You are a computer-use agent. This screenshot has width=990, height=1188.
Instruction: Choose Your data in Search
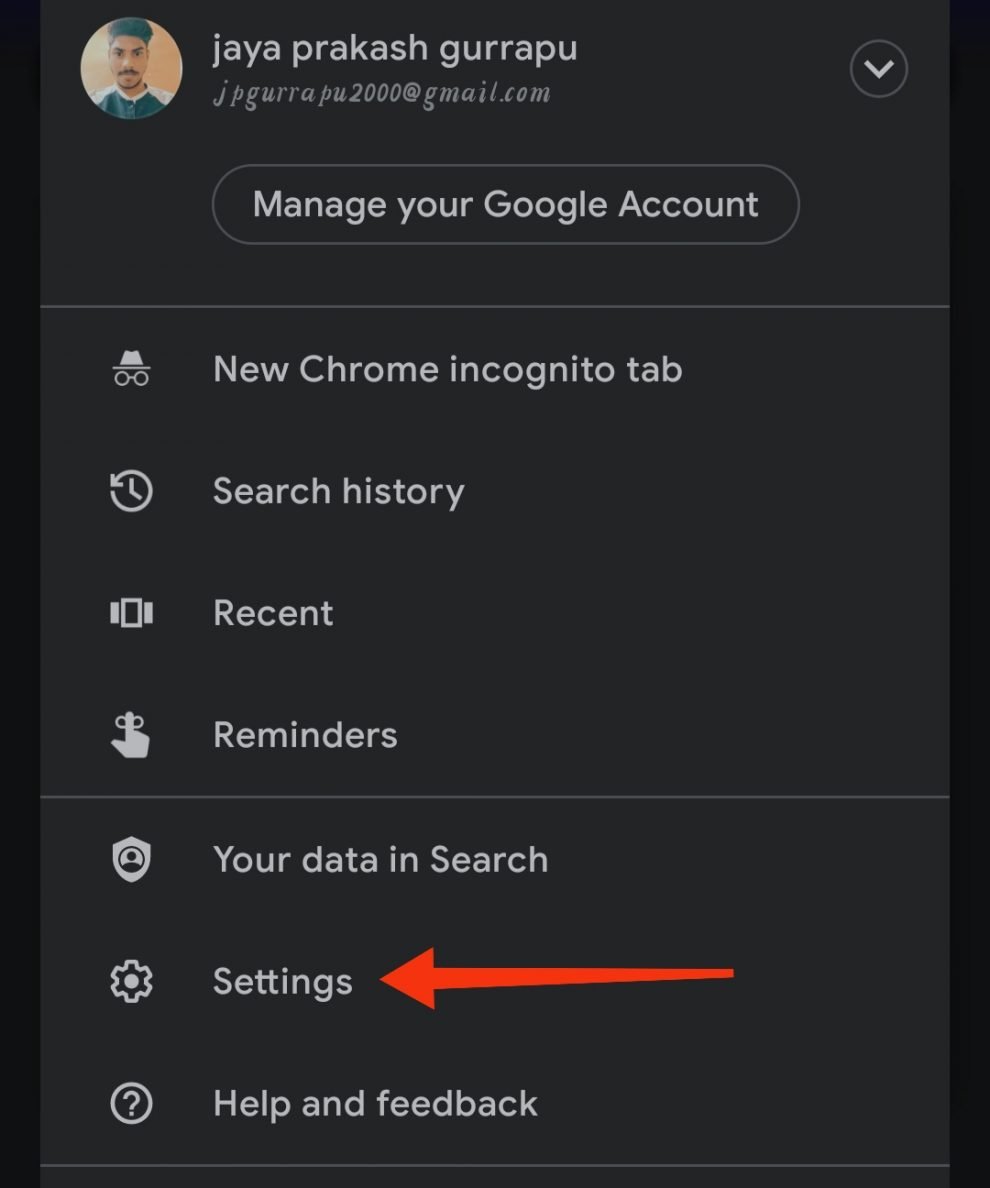point(380,860)
